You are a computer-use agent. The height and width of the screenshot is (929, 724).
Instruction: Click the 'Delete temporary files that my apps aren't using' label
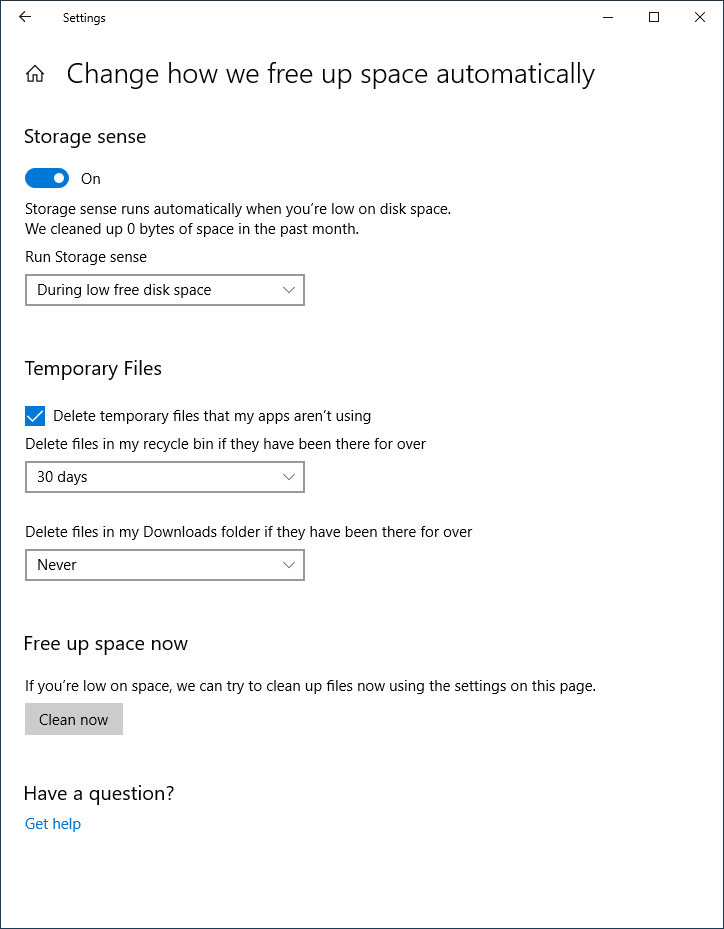pyautogui.click(x=212, y=416)
